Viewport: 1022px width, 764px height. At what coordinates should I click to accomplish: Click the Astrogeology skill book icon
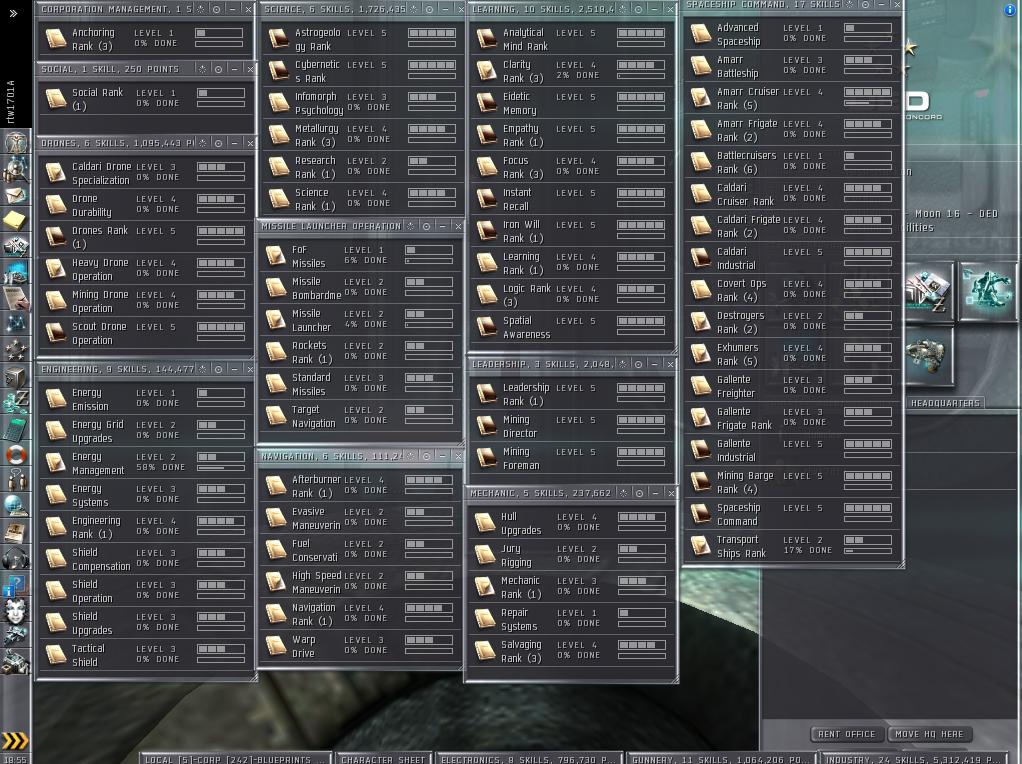coord(279,38)
